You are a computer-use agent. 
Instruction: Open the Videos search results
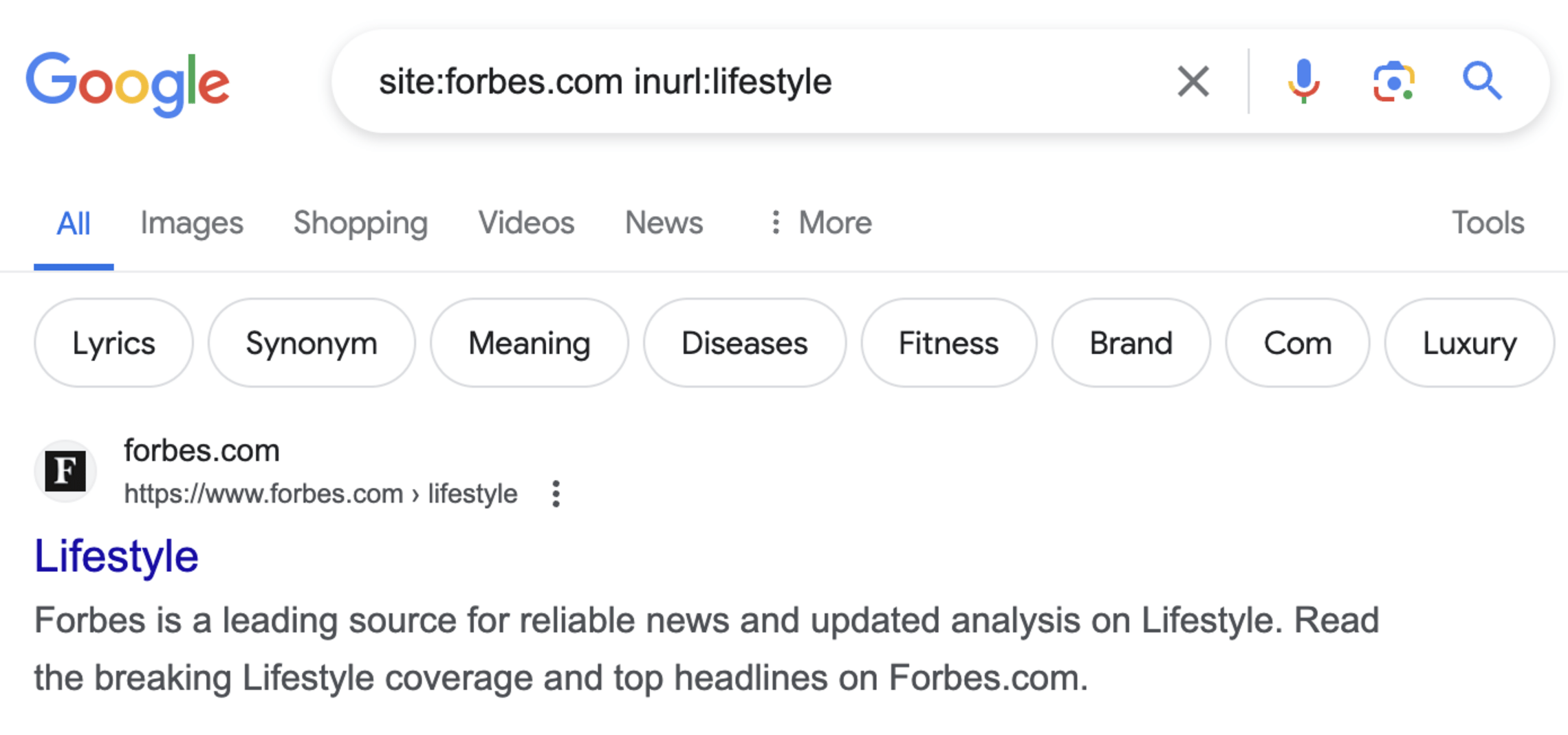526,223
